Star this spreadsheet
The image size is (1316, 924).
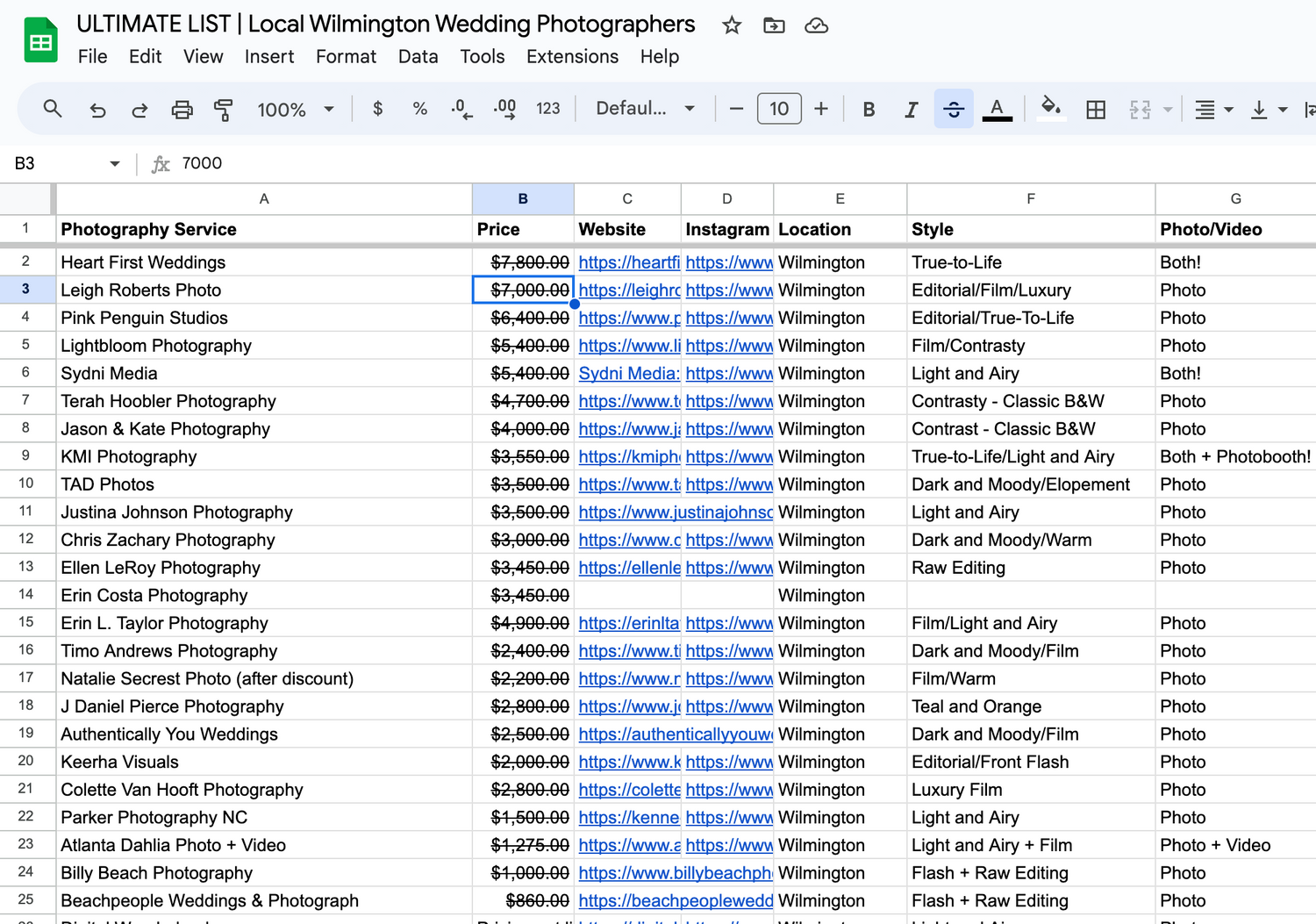pos(732,25)
